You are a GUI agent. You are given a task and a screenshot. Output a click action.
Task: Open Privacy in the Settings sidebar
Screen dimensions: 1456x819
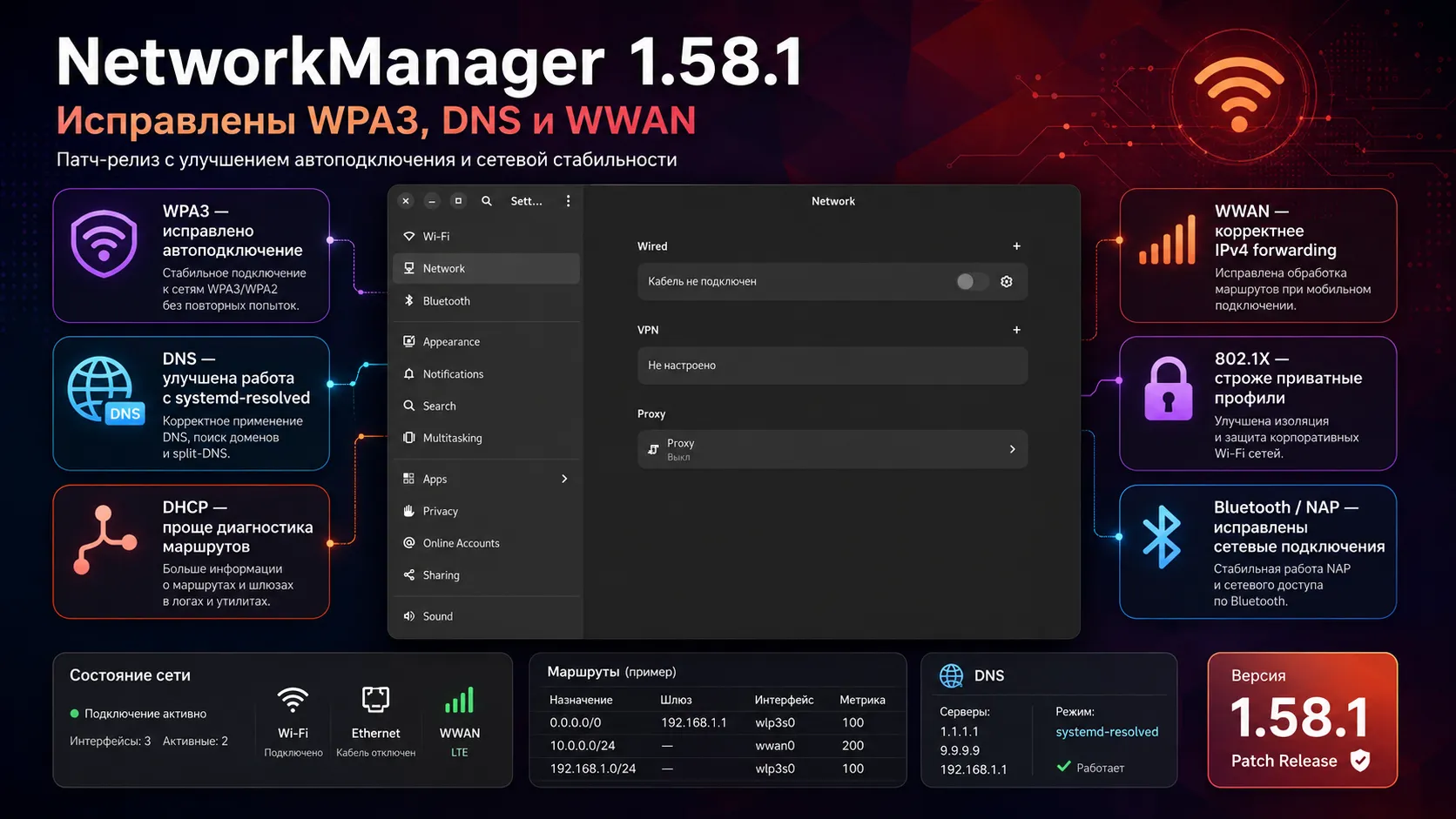[486, 511]
